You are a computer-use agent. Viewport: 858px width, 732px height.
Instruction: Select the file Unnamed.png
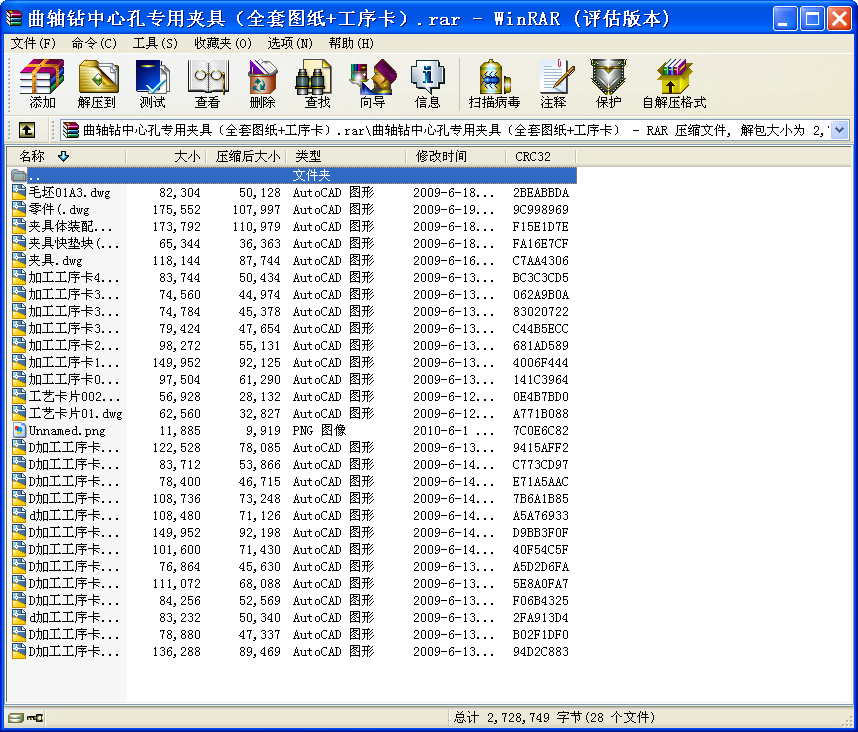point(67,431)
